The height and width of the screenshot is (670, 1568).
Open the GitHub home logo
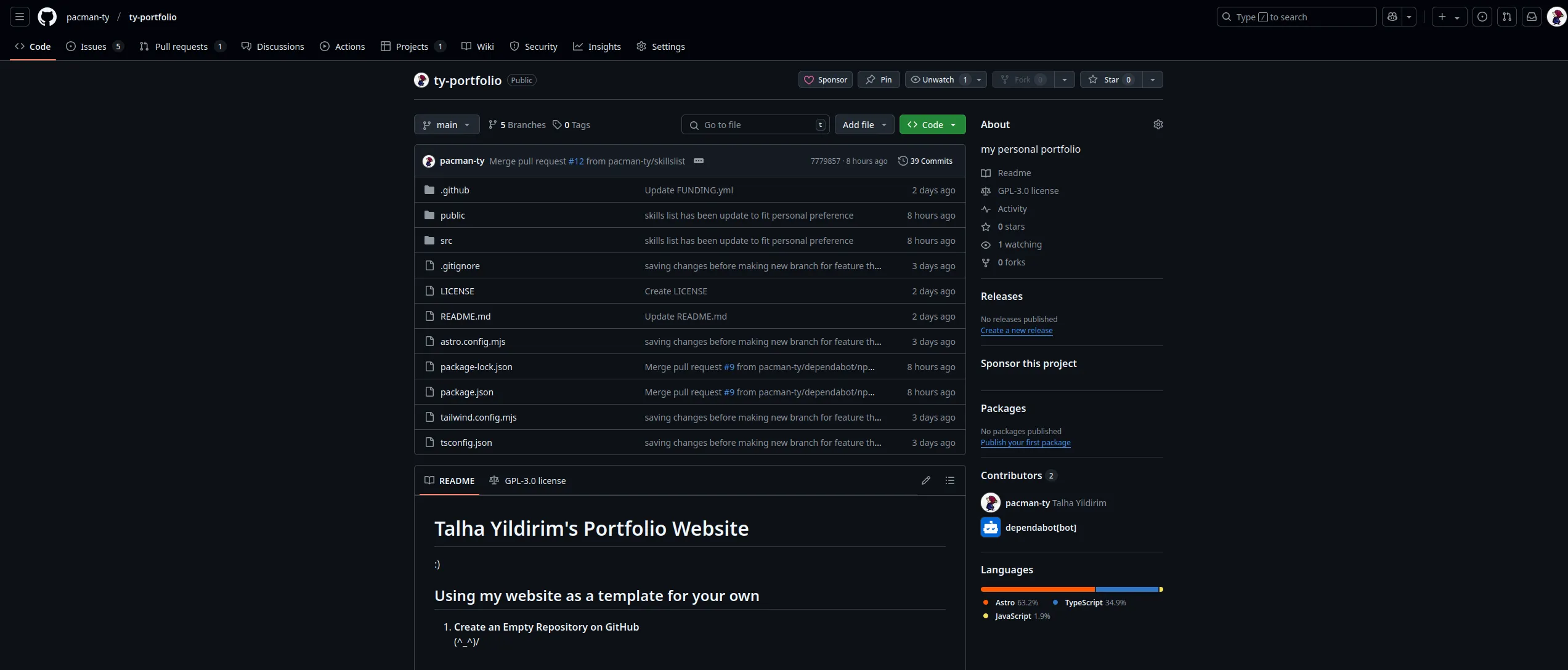[47, 17]
